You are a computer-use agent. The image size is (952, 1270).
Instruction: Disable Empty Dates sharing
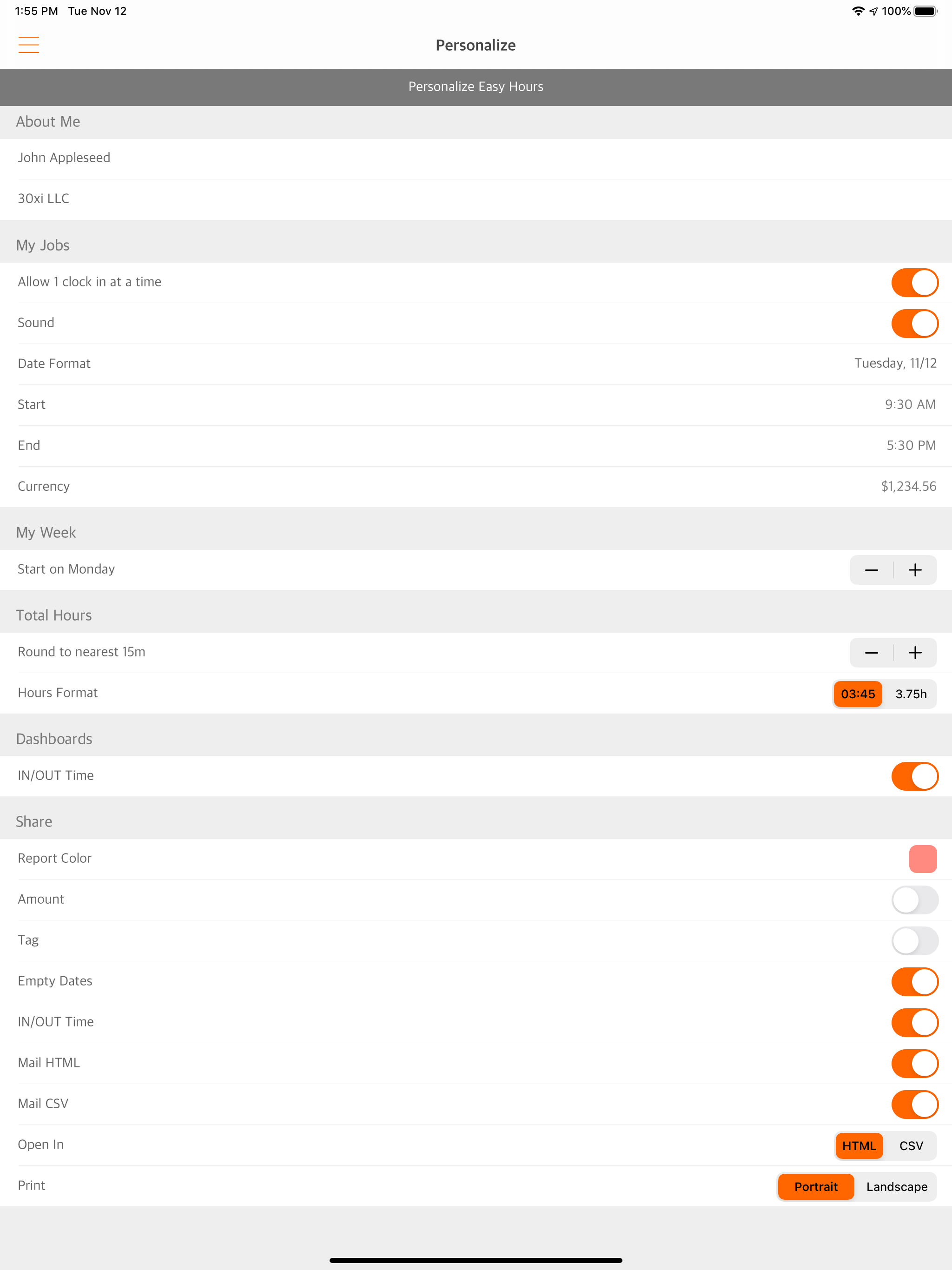(915, 981)
